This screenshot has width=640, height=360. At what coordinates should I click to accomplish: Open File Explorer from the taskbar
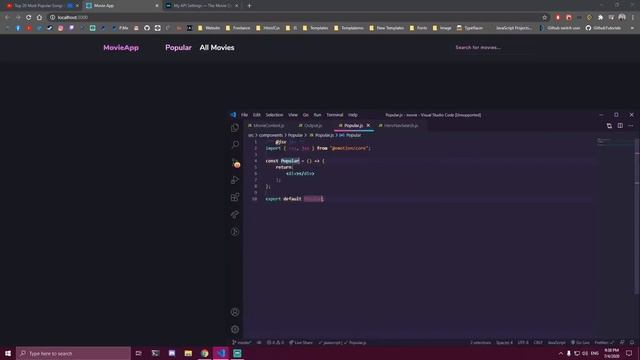(x=188, y=353)
